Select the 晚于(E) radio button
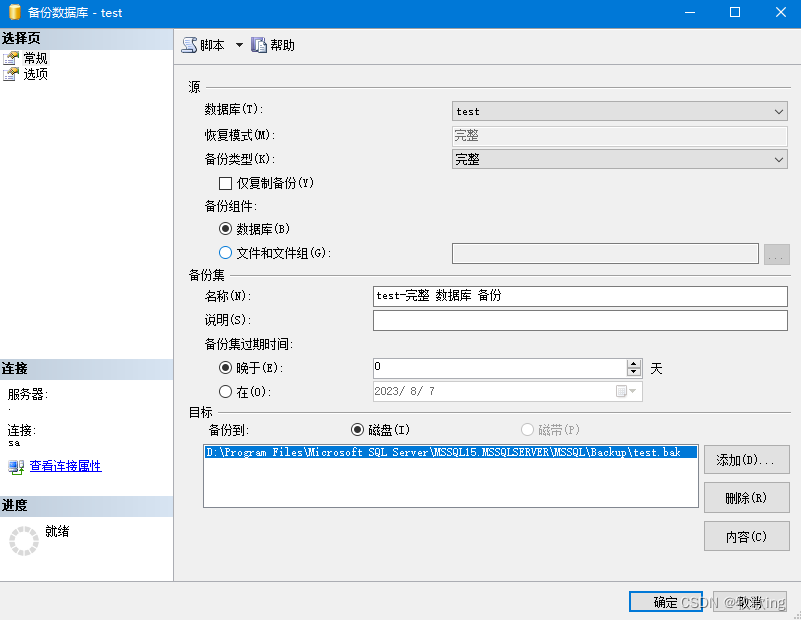The image size is (801, 620). (x=225, y=368)
